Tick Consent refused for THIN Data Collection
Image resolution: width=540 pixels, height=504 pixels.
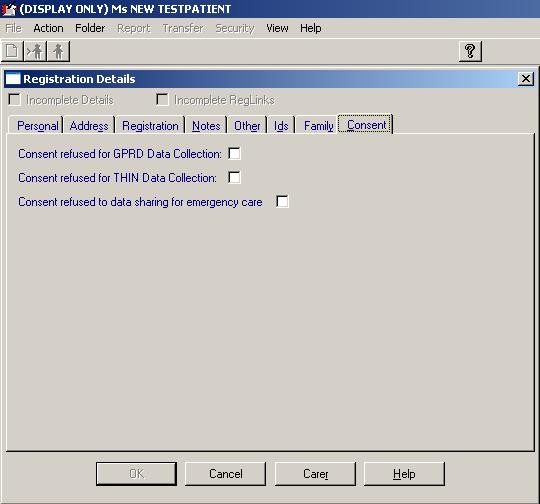pos(234,178)
